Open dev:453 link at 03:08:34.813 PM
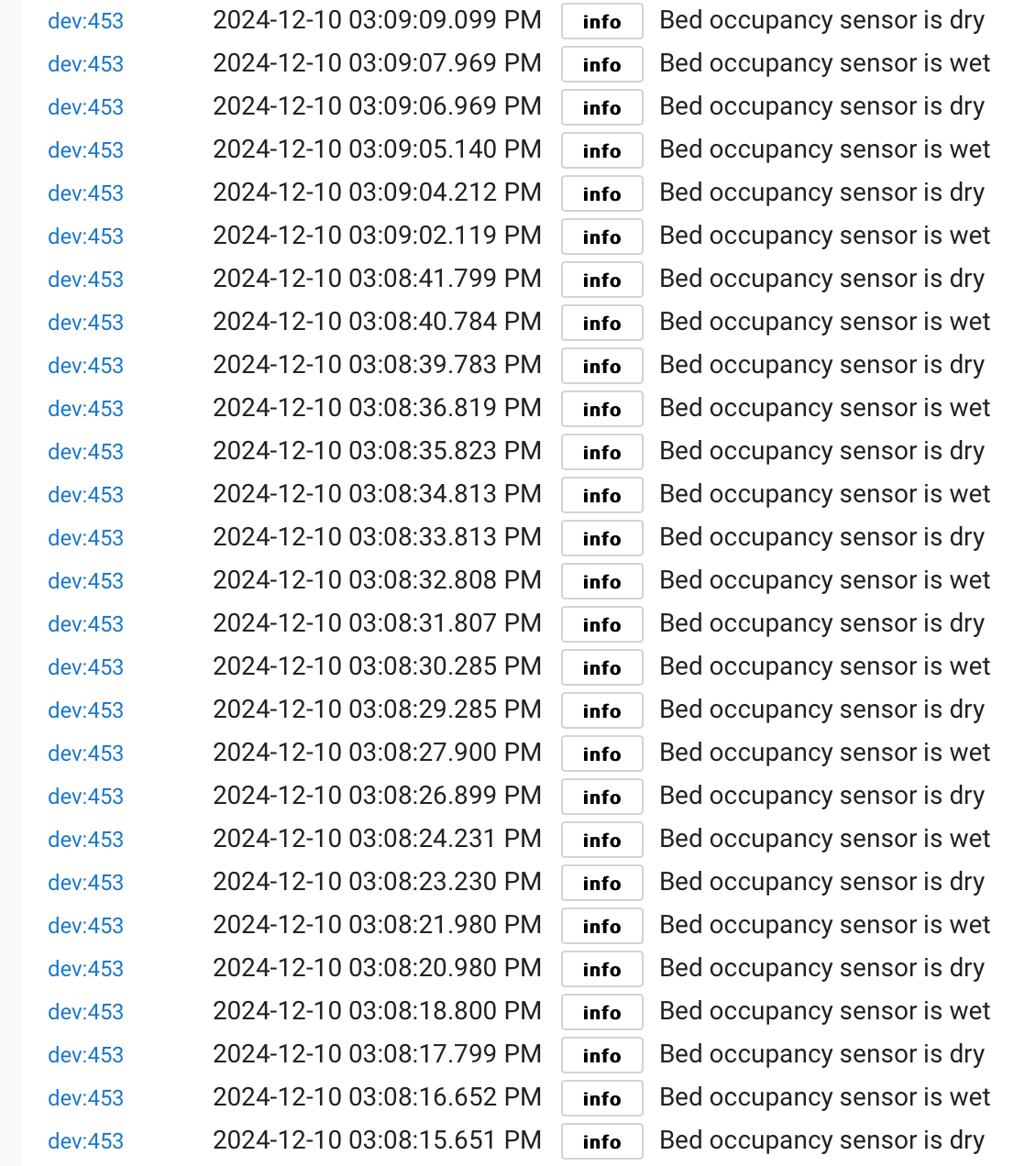This screenshot has height=1166, width=1036. coord(85,495)
